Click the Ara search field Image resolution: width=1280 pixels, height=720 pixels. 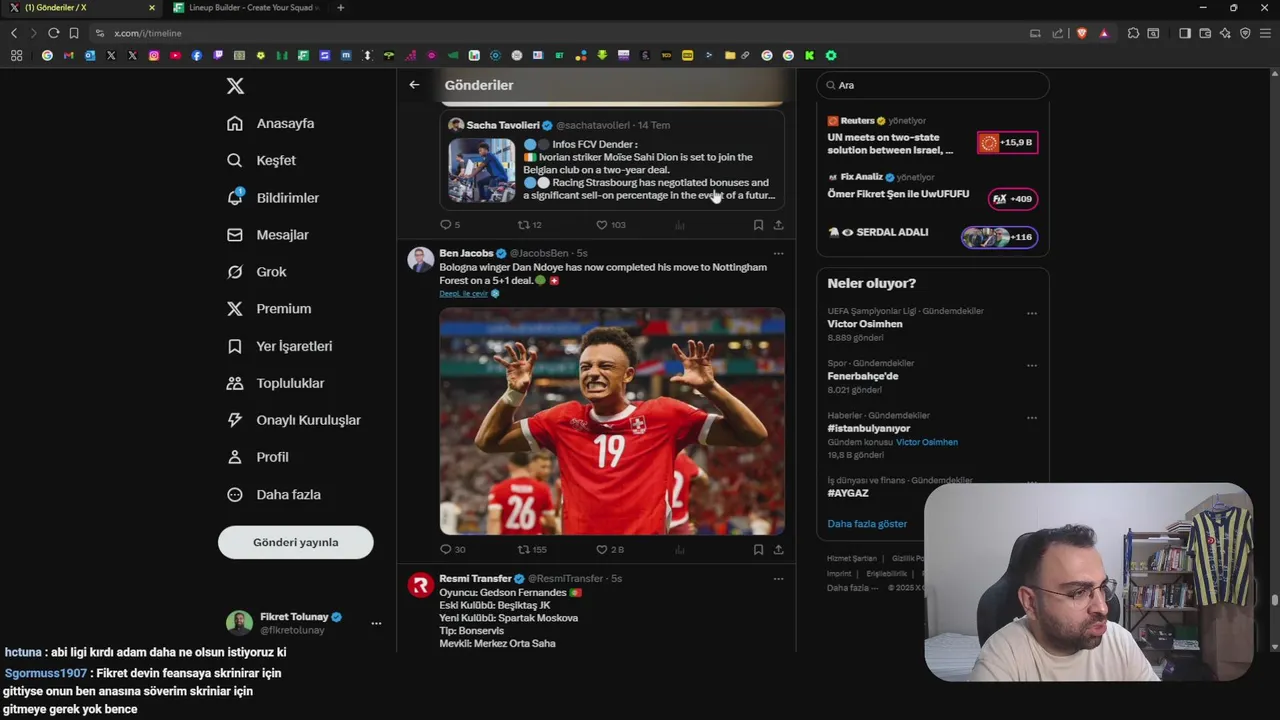click(x=932, y=85)
